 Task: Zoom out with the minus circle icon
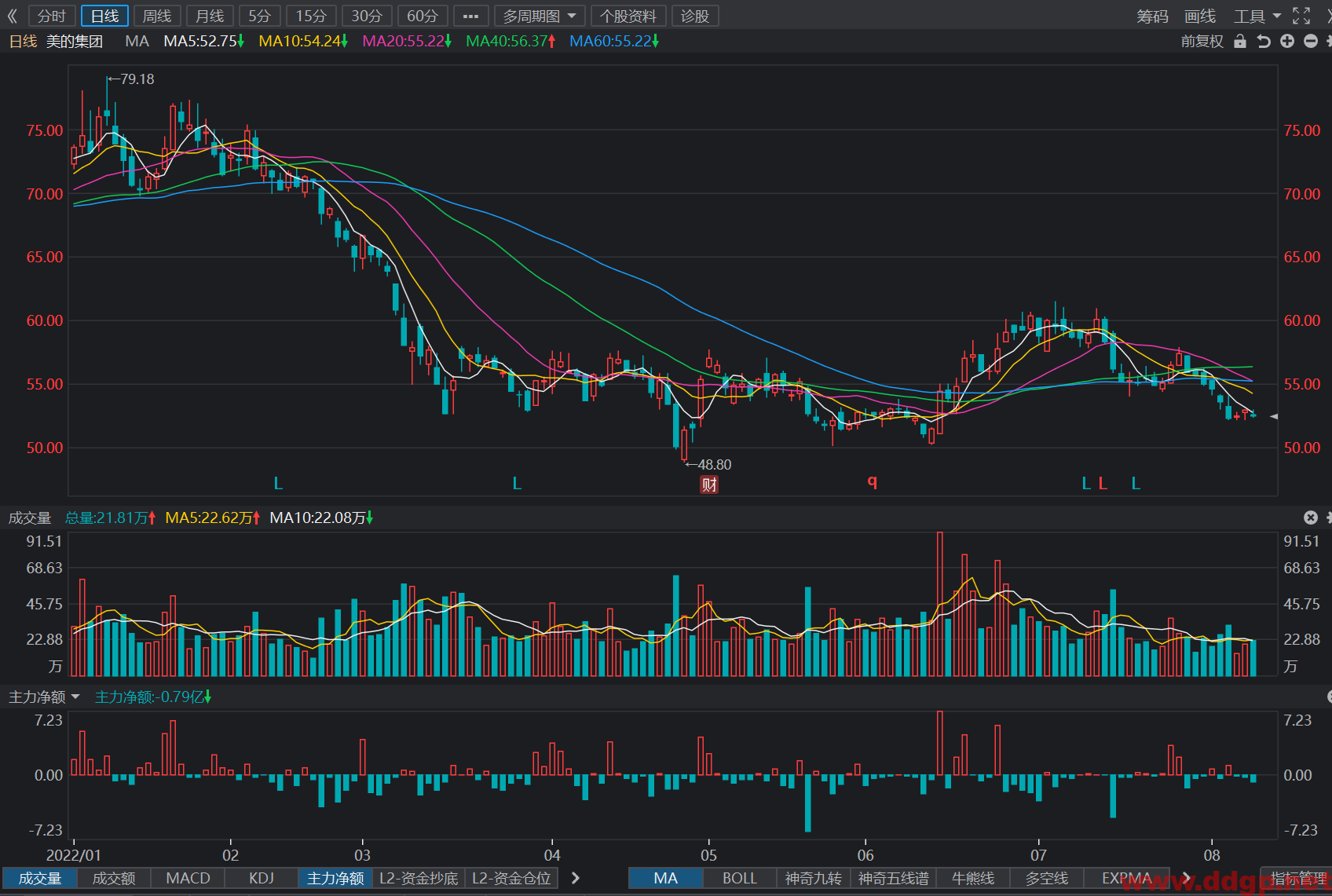tap(1311, 42)
